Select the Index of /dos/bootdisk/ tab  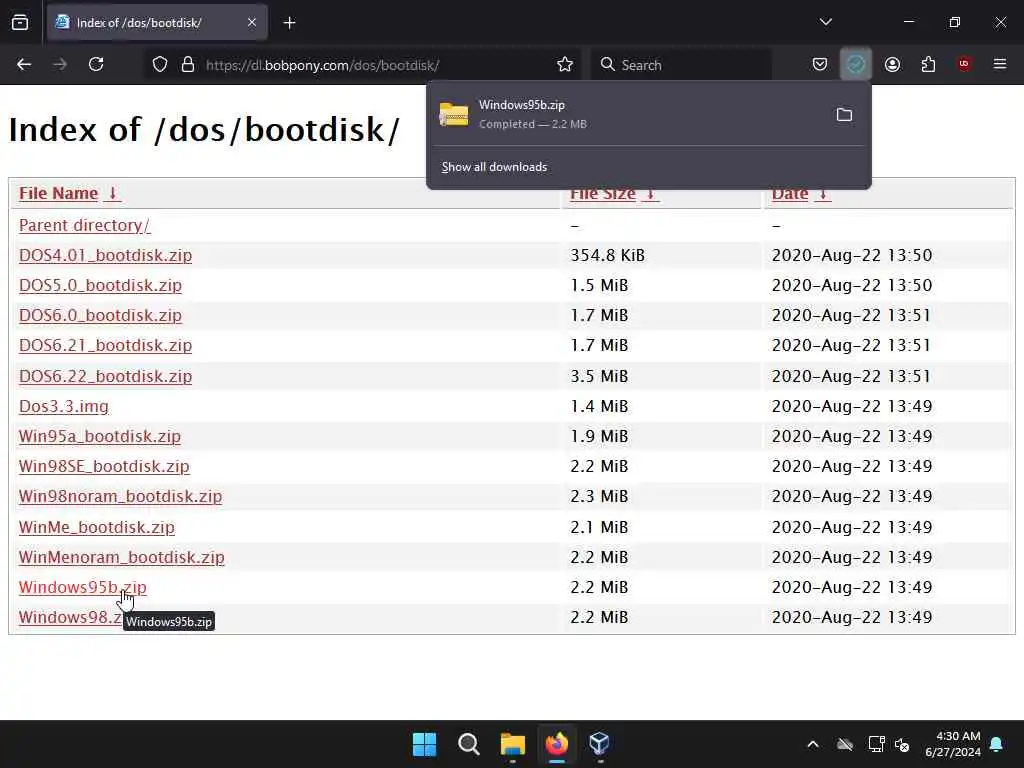pyautogui.click(x=157, y=23)
